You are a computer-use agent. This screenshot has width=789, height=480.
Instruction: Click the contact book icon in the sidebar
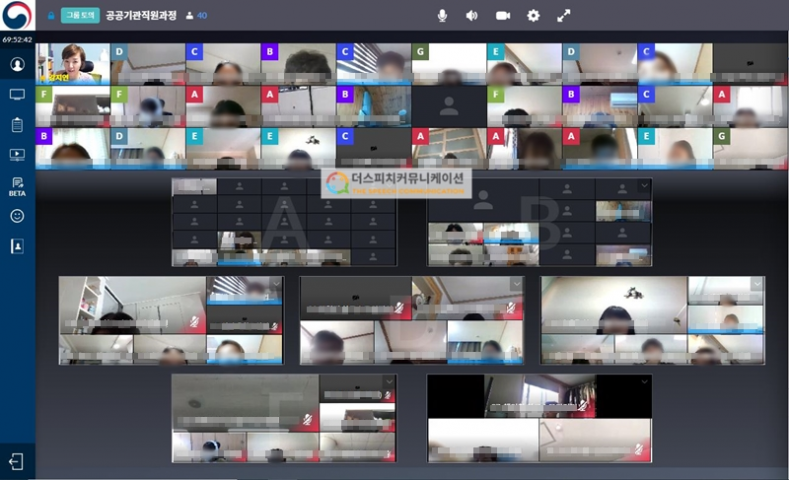tap(17, 246)
